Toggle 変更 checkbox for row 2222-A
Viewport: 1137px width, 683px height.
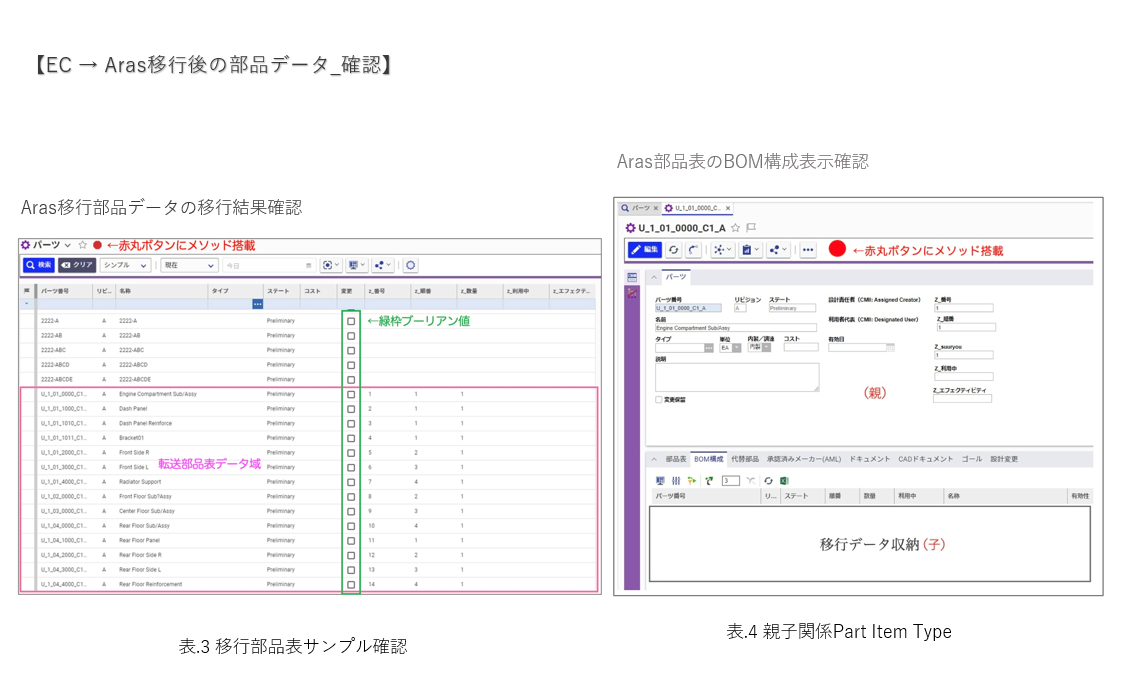pos(351,321)
